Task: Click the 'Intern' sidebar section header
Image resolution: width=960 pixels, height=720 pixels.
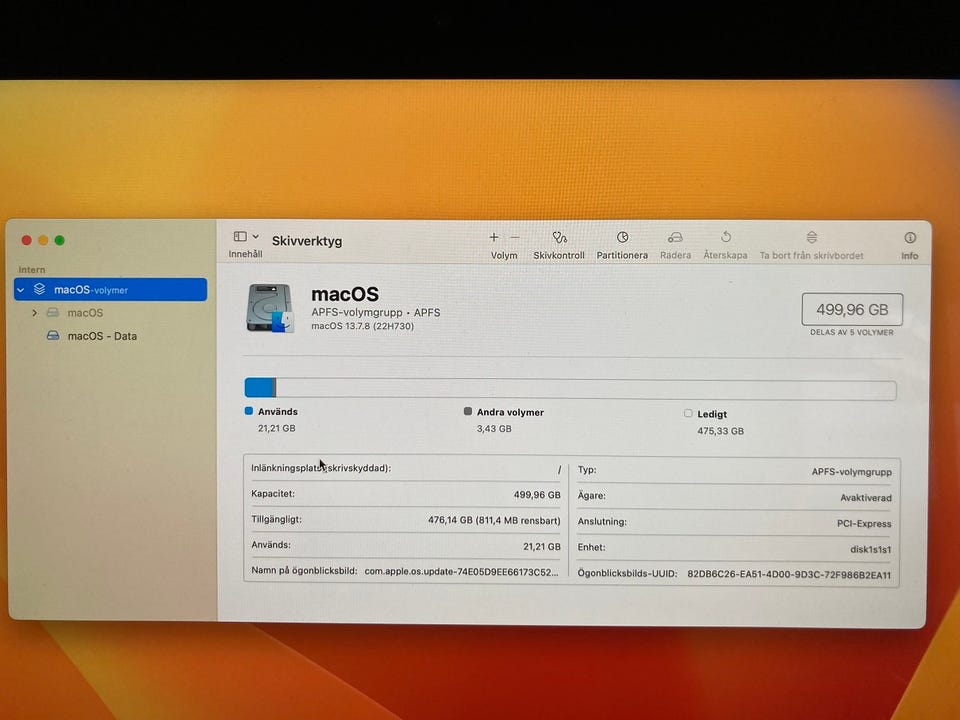Action: 32,269
